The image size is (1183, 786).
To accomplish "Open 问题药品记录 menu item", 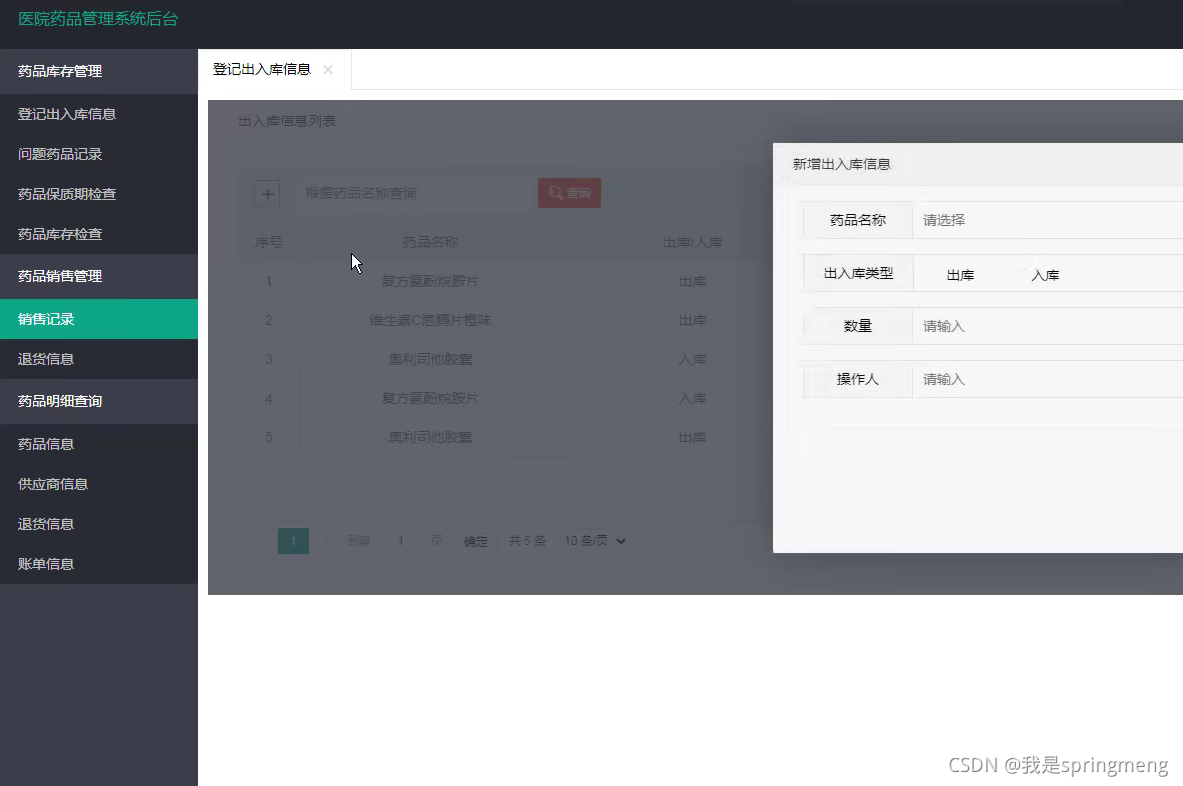I will [x=99, y=154].
